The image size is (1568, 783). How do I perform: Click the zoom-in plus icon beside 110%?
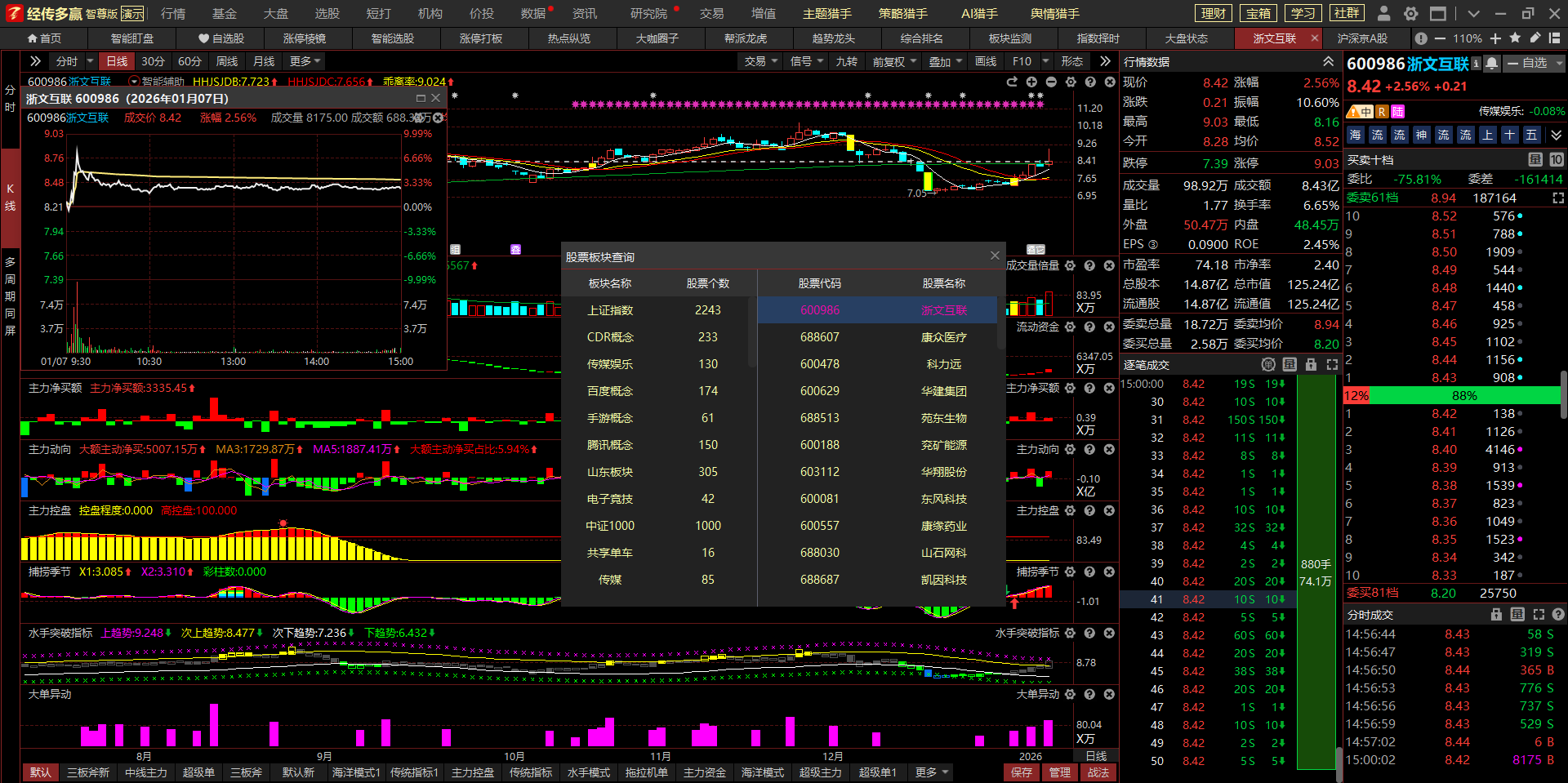pos(1495,38)
